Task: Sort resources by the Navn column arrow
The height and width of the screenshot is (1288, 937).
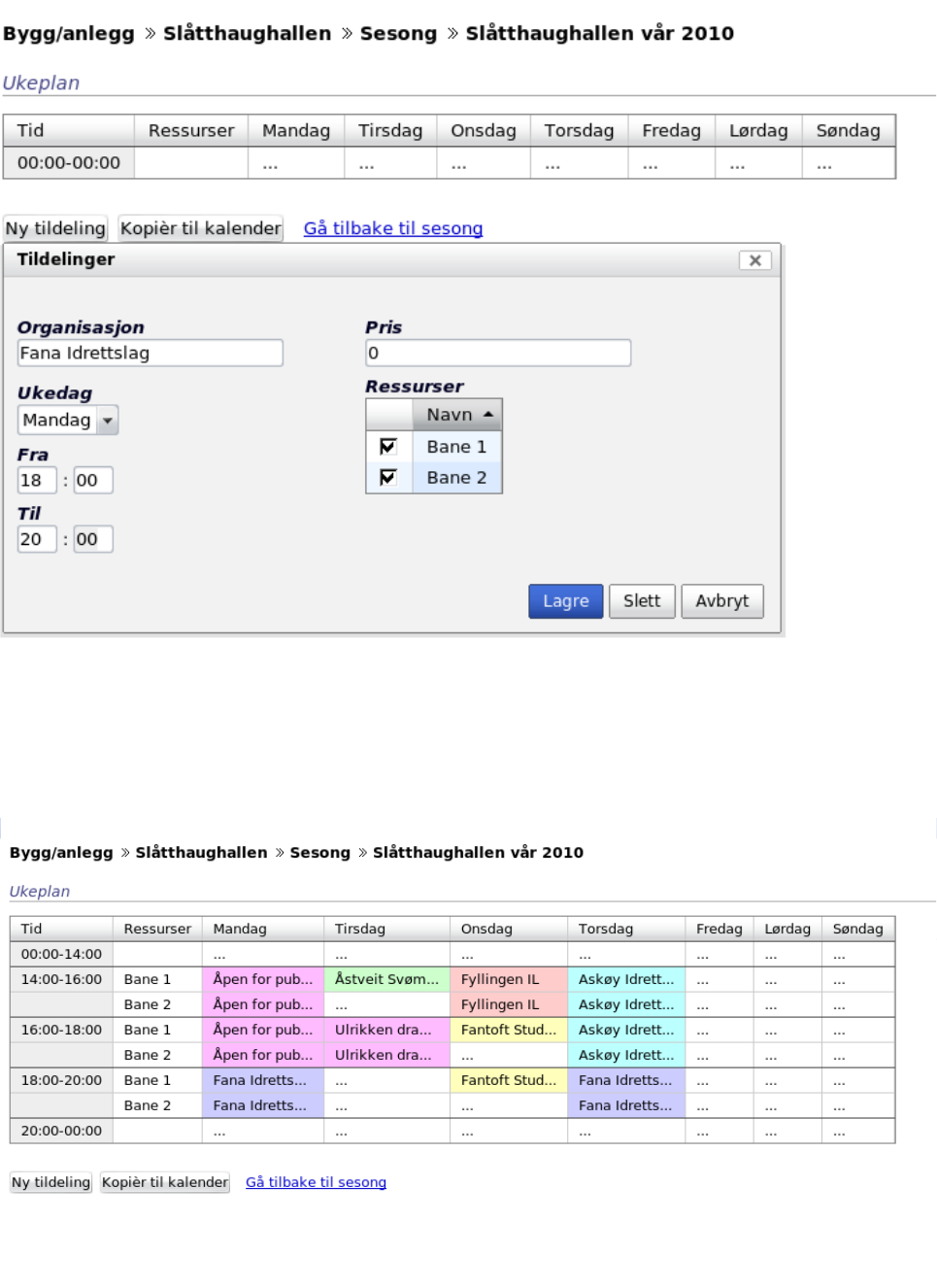Action: point(487,415)
